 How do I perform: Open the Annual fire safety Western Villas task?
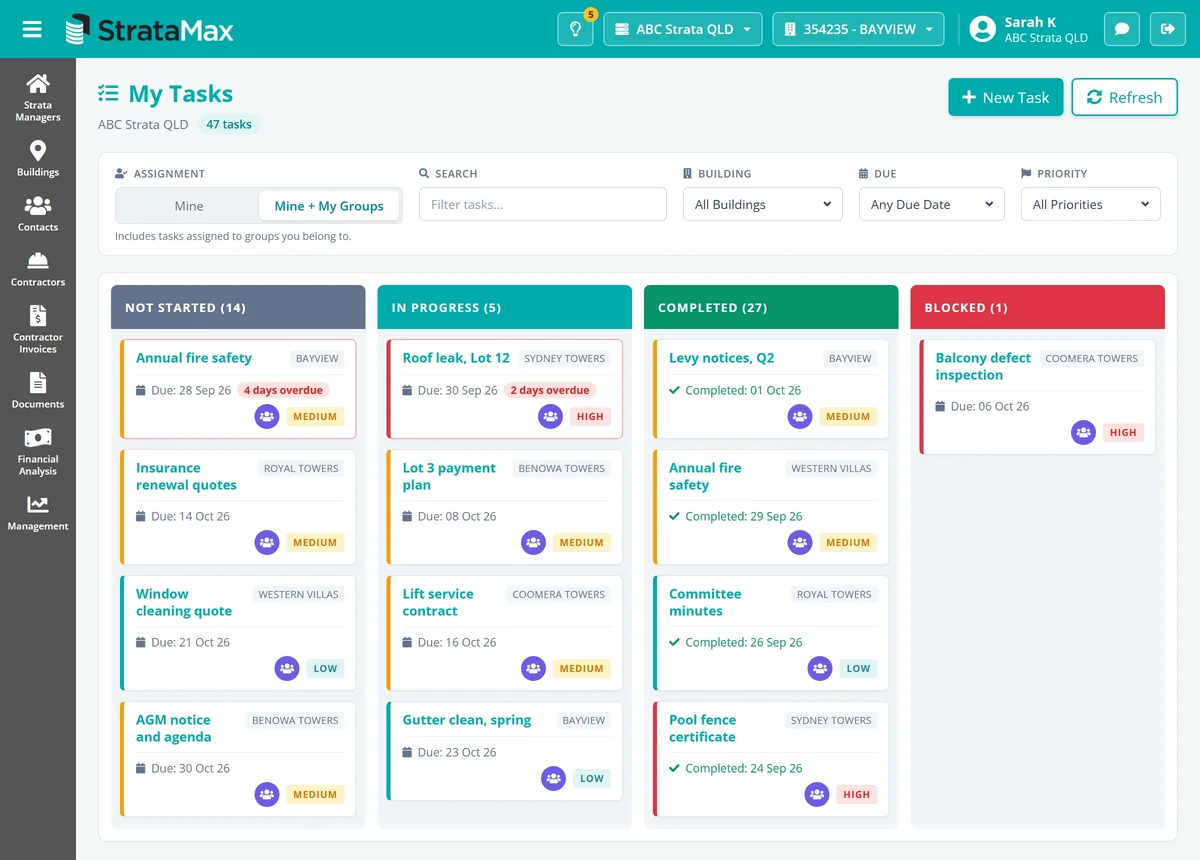pyautogui.click(x=705, y=476)
